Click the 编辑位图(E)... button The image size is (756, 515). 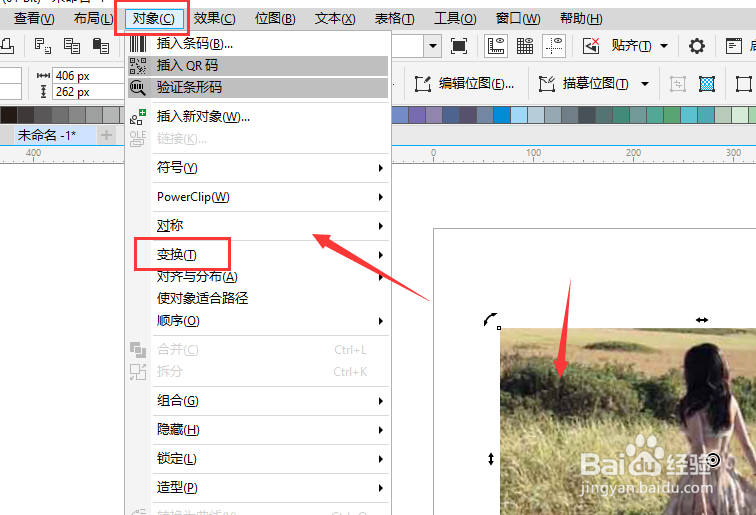tap(464, 84)
